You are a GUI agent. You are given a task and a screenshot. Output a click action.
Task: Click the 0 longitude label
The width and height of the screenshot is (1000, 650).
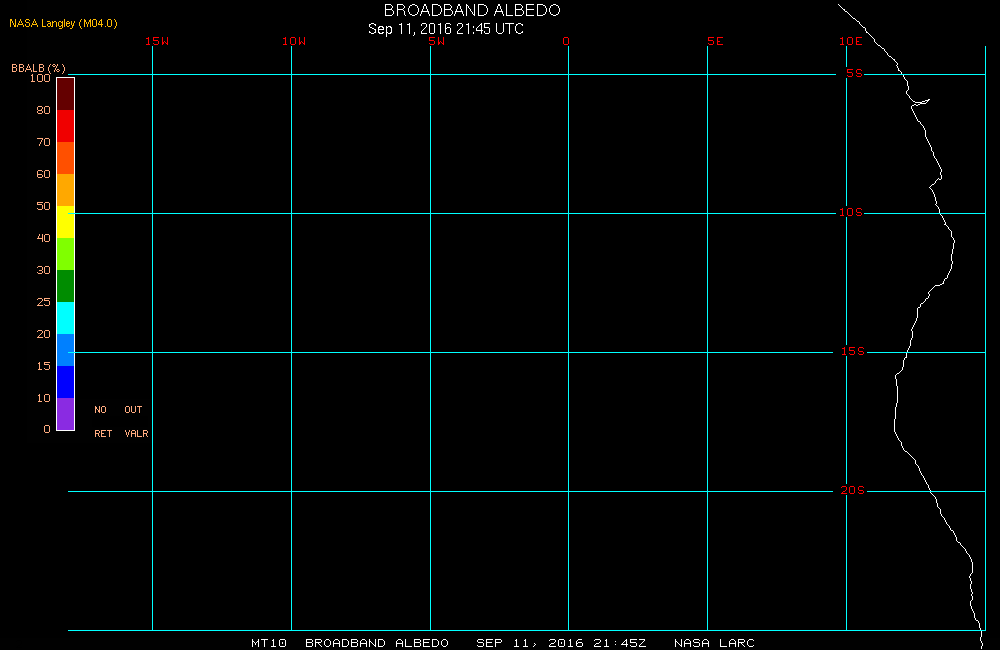point(566,41)
